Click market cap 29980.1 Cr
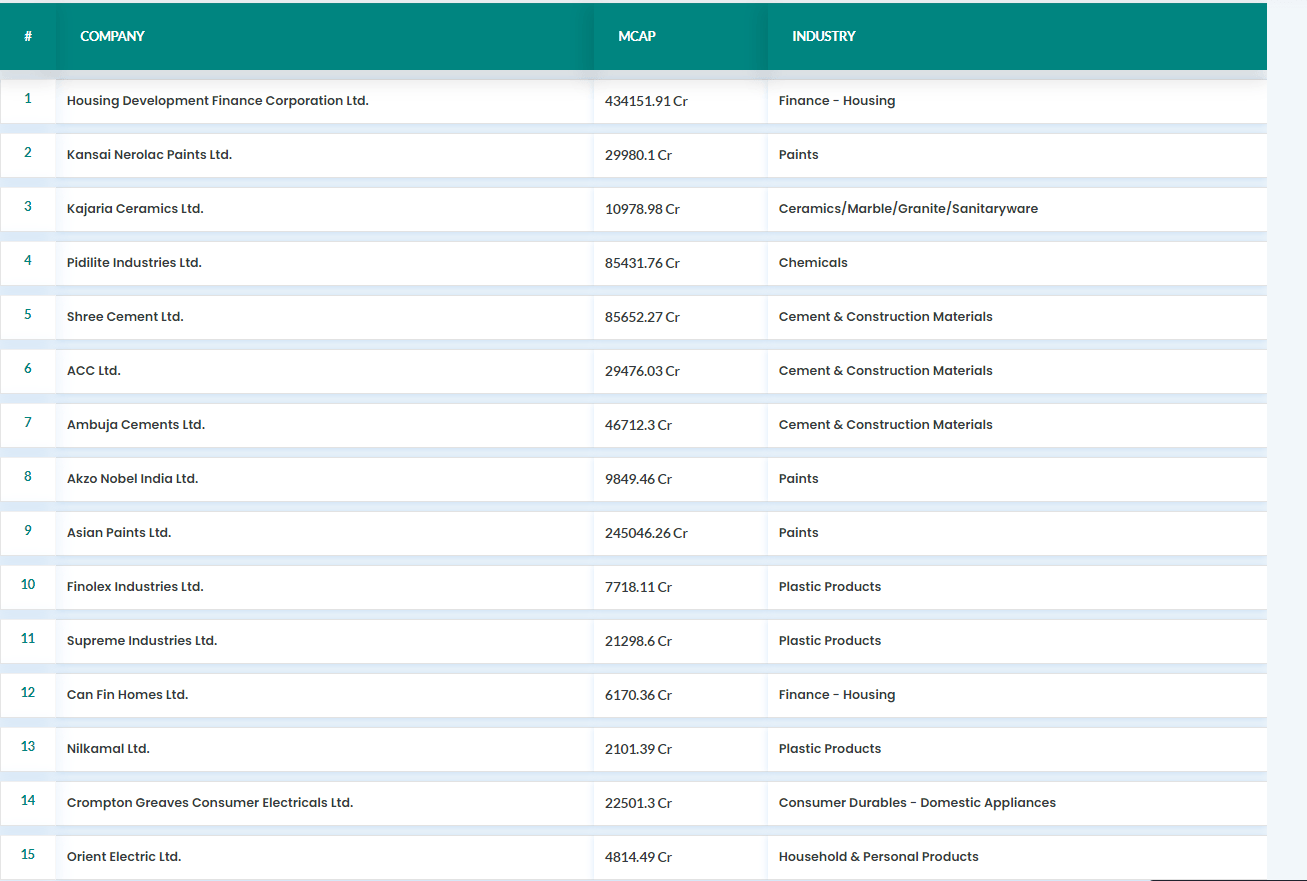1307x881 pixels. pos(638,155)
